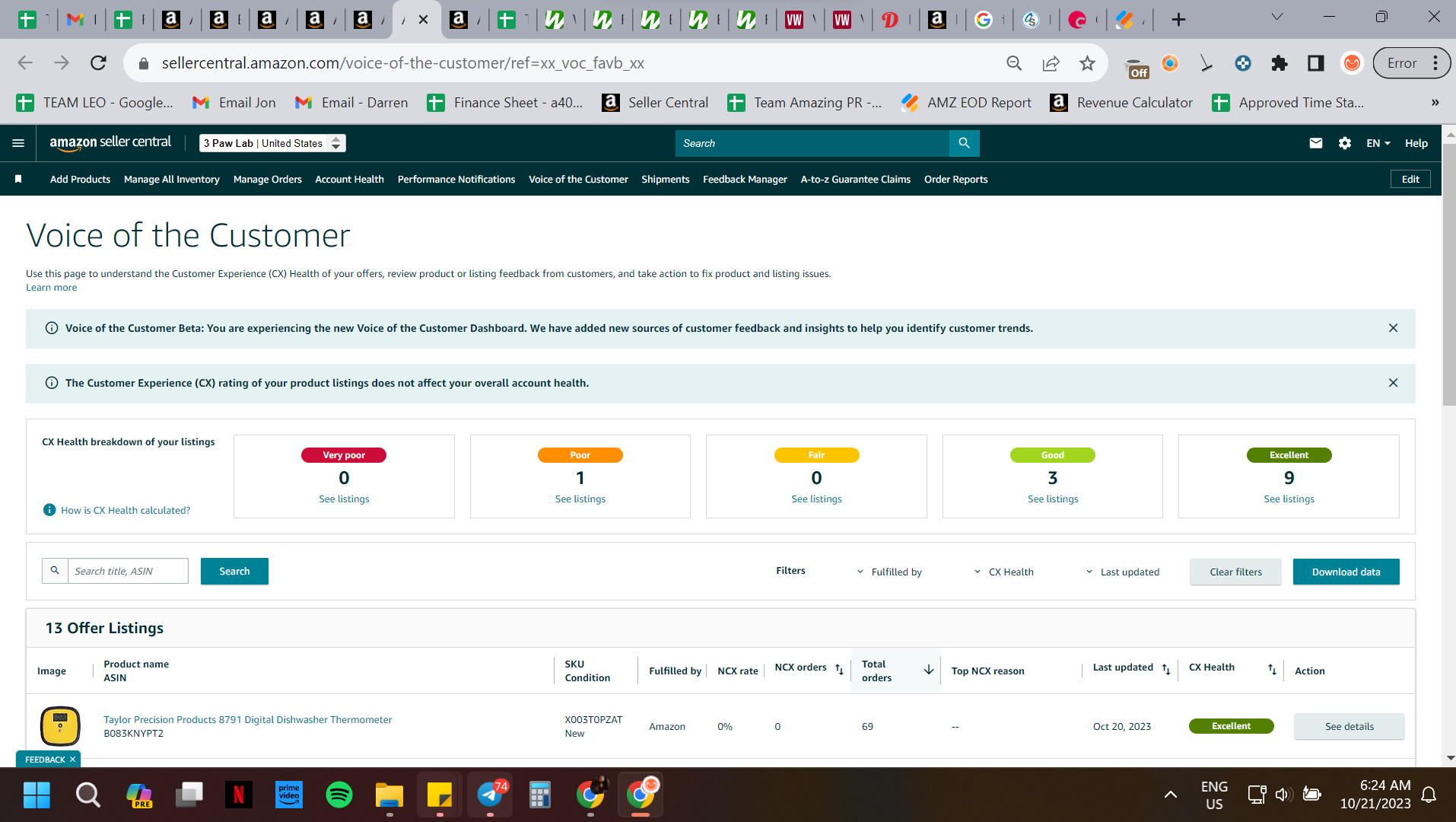
Task: Click the browser address bar URL
Action: click(403, 63)
